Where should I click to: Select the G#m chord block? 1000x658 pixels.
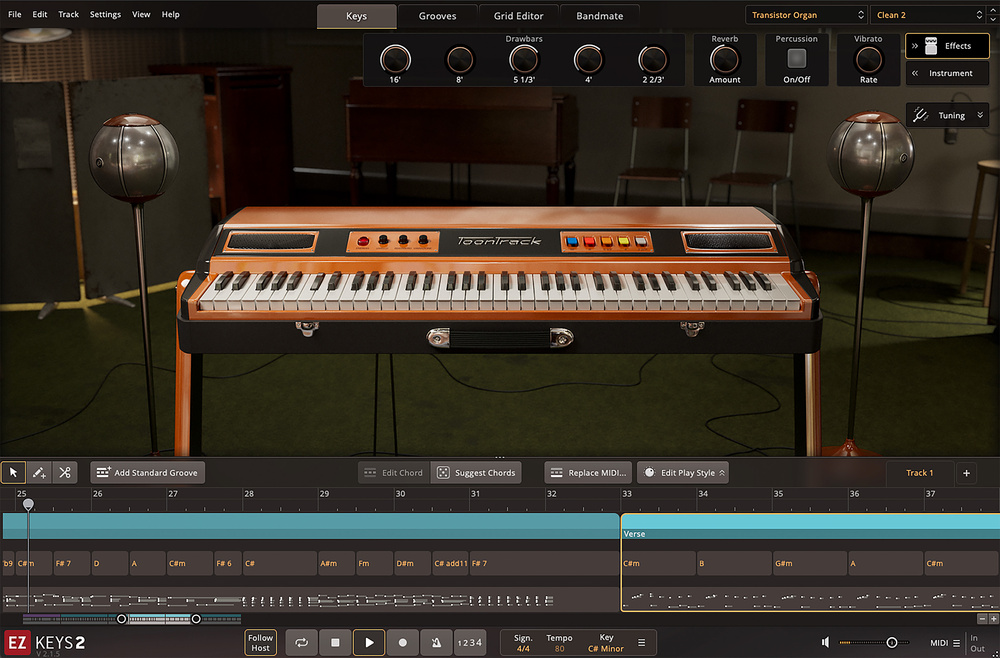click(810, 564)
